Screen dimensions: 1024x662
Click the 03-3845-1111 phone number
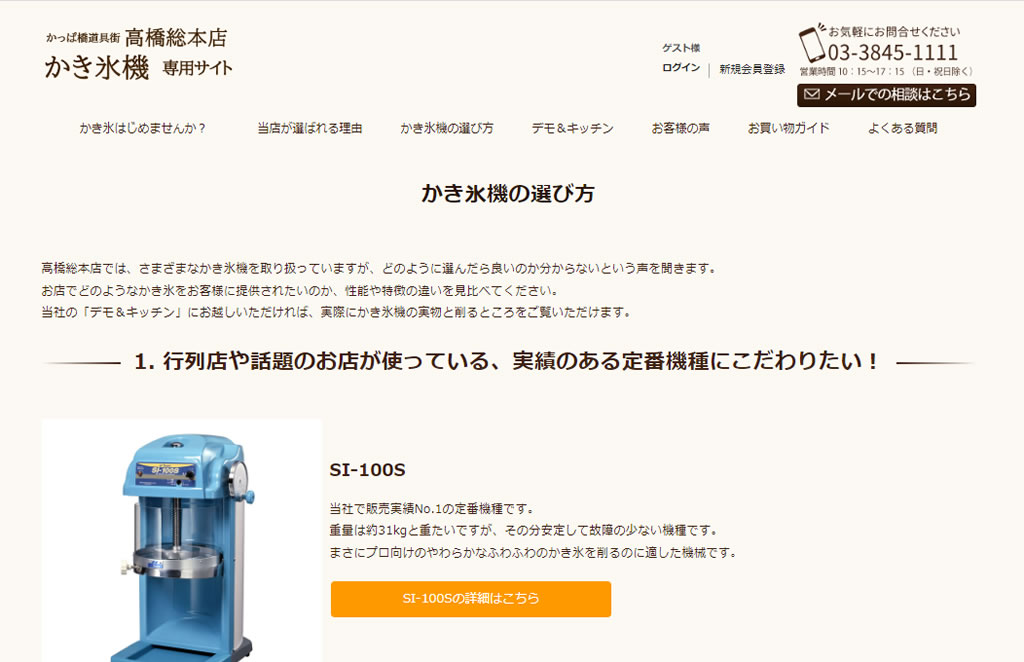coord(893,52)
